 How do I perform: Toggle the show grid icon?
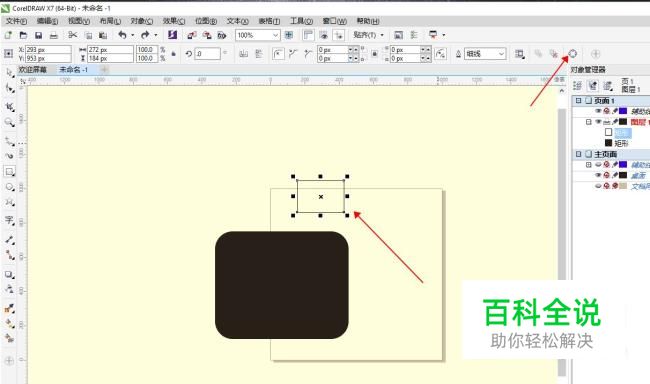(x=323, y=35)
